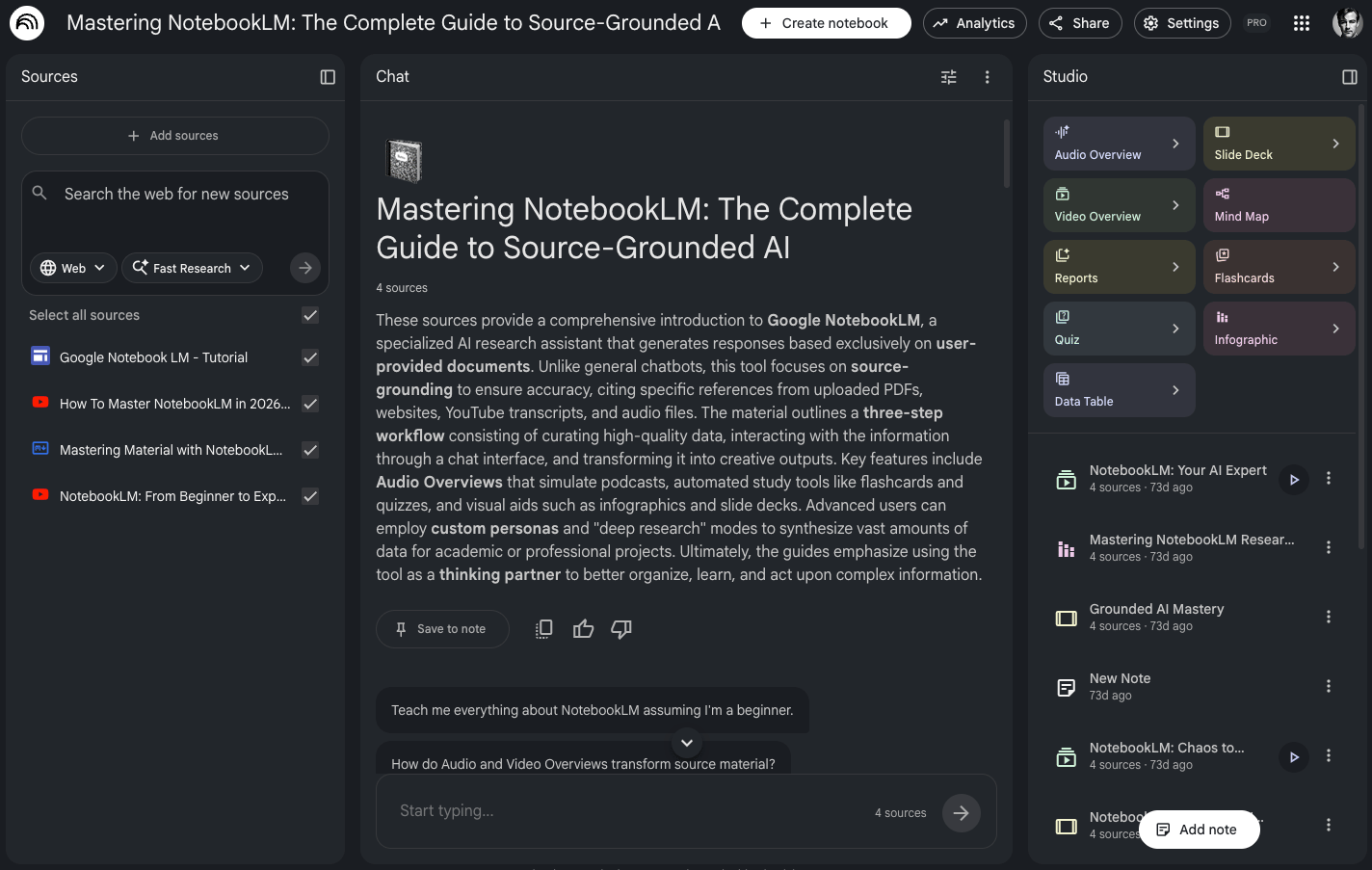The image size is (1372, 870).
Task: Open the Google apps grid
Action: pyautogui.click(x=1302, y=23)
